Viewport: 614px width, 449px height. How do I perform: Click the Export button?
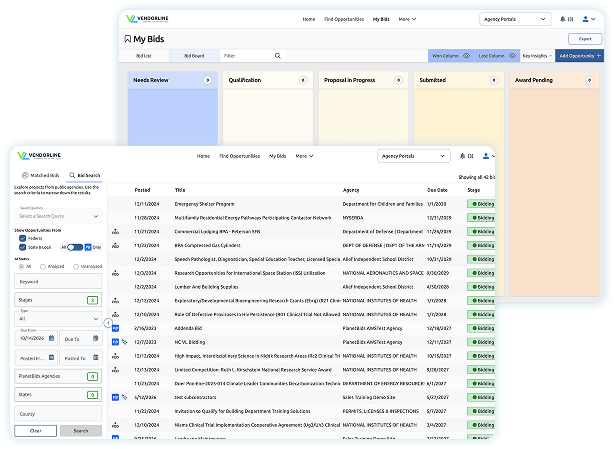tap(585, 39)
